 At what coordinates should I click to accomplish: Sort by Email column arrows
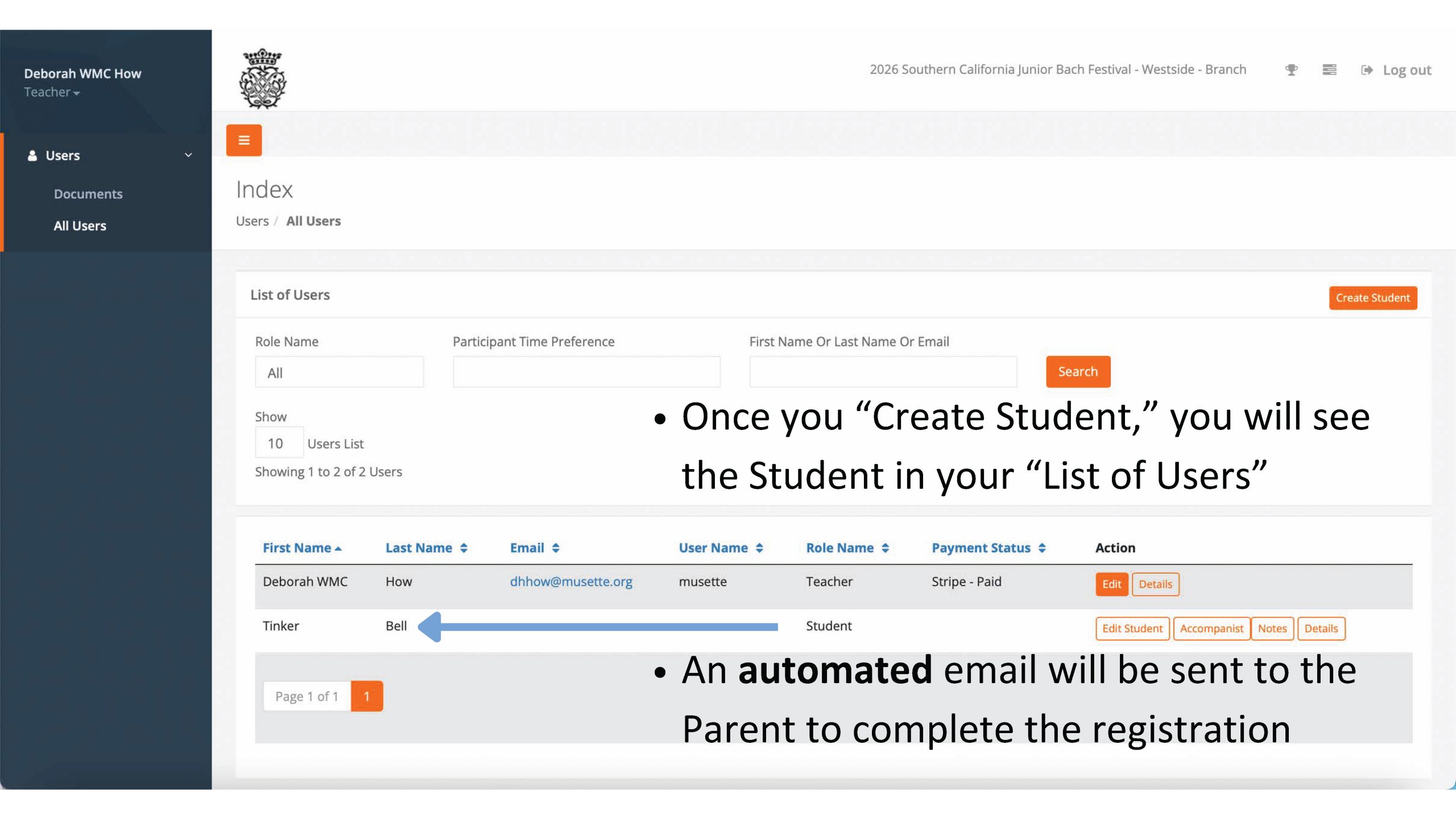pyautogui.click(x=556, y=548)
